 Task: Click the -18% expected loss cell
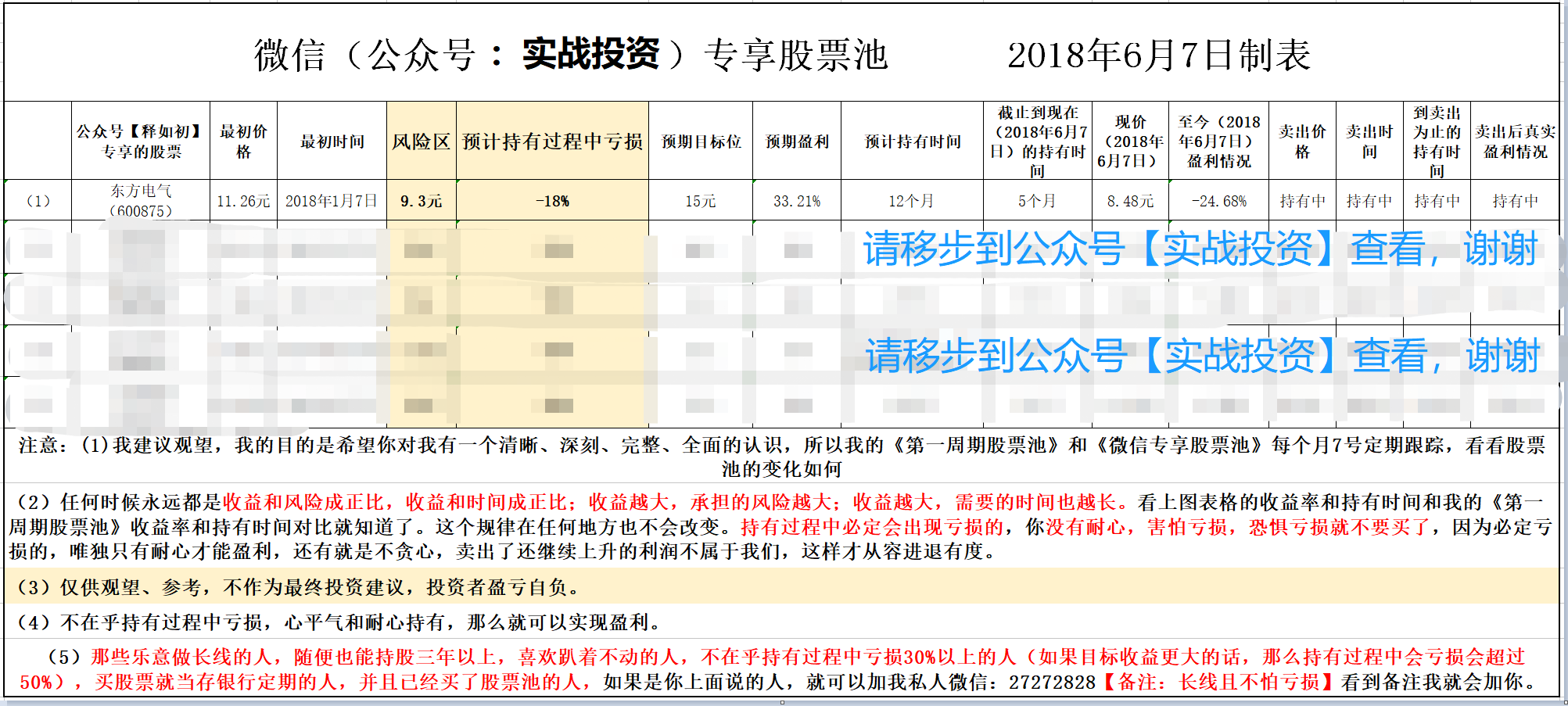click(x=552, y=202)
